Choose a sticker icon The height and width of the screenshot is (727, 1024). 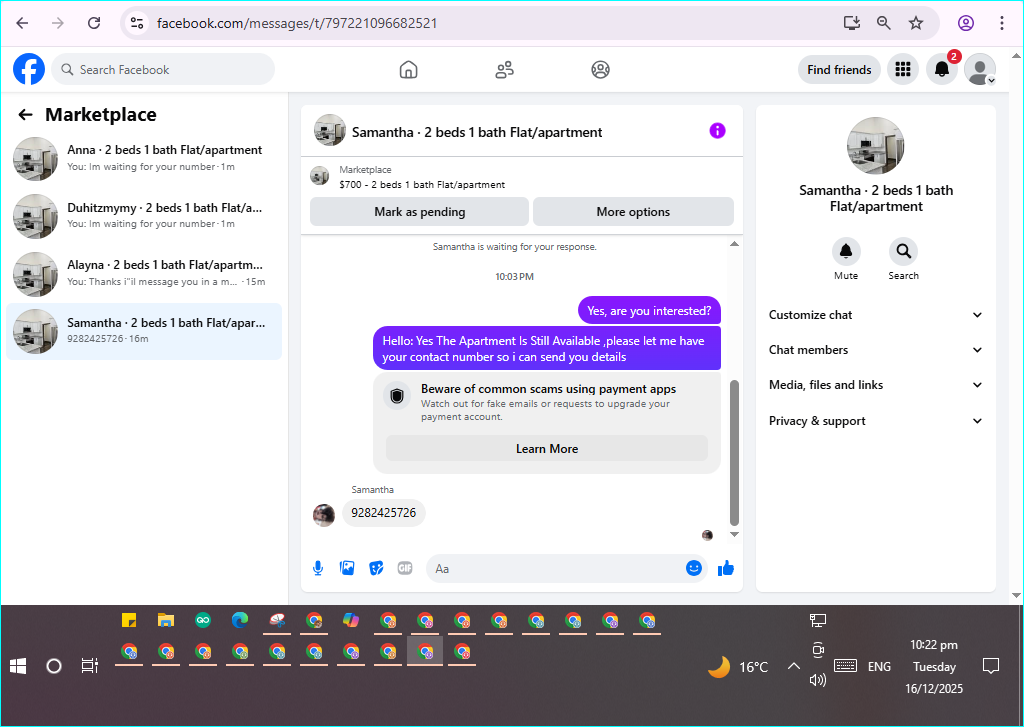(376, 568)
